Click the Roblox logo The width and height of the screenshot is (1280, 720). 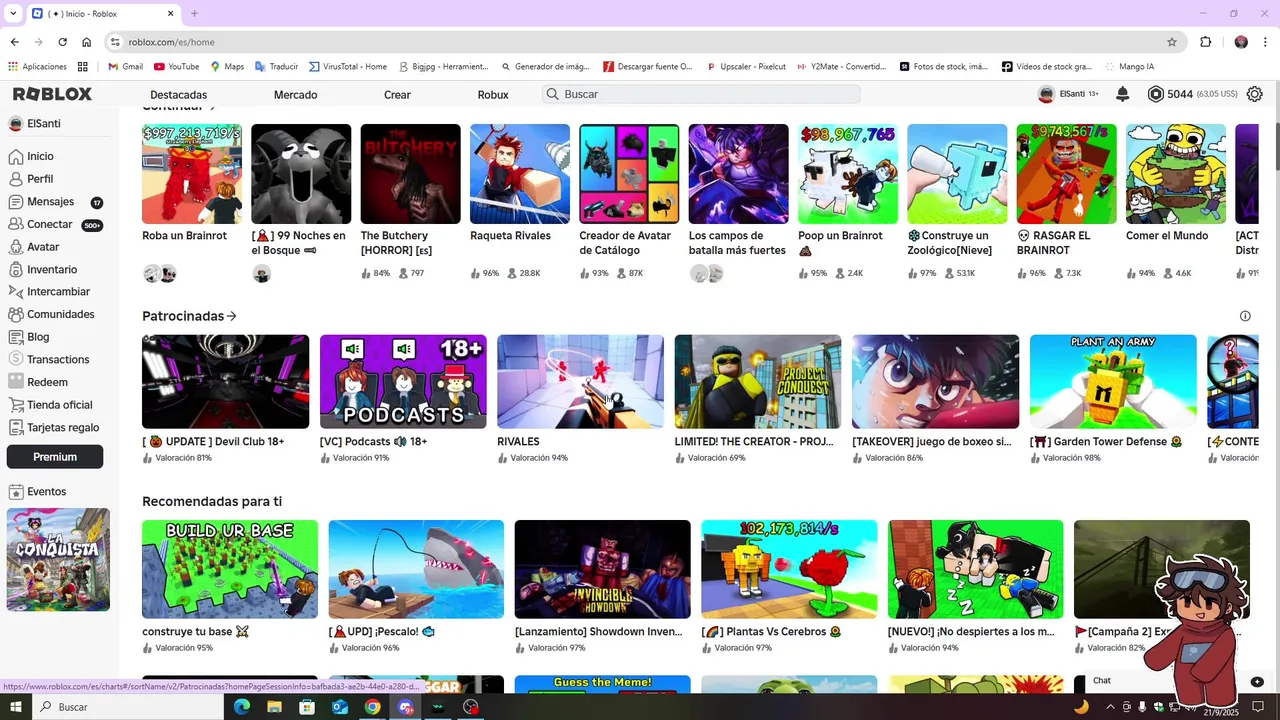coord(52,94)
